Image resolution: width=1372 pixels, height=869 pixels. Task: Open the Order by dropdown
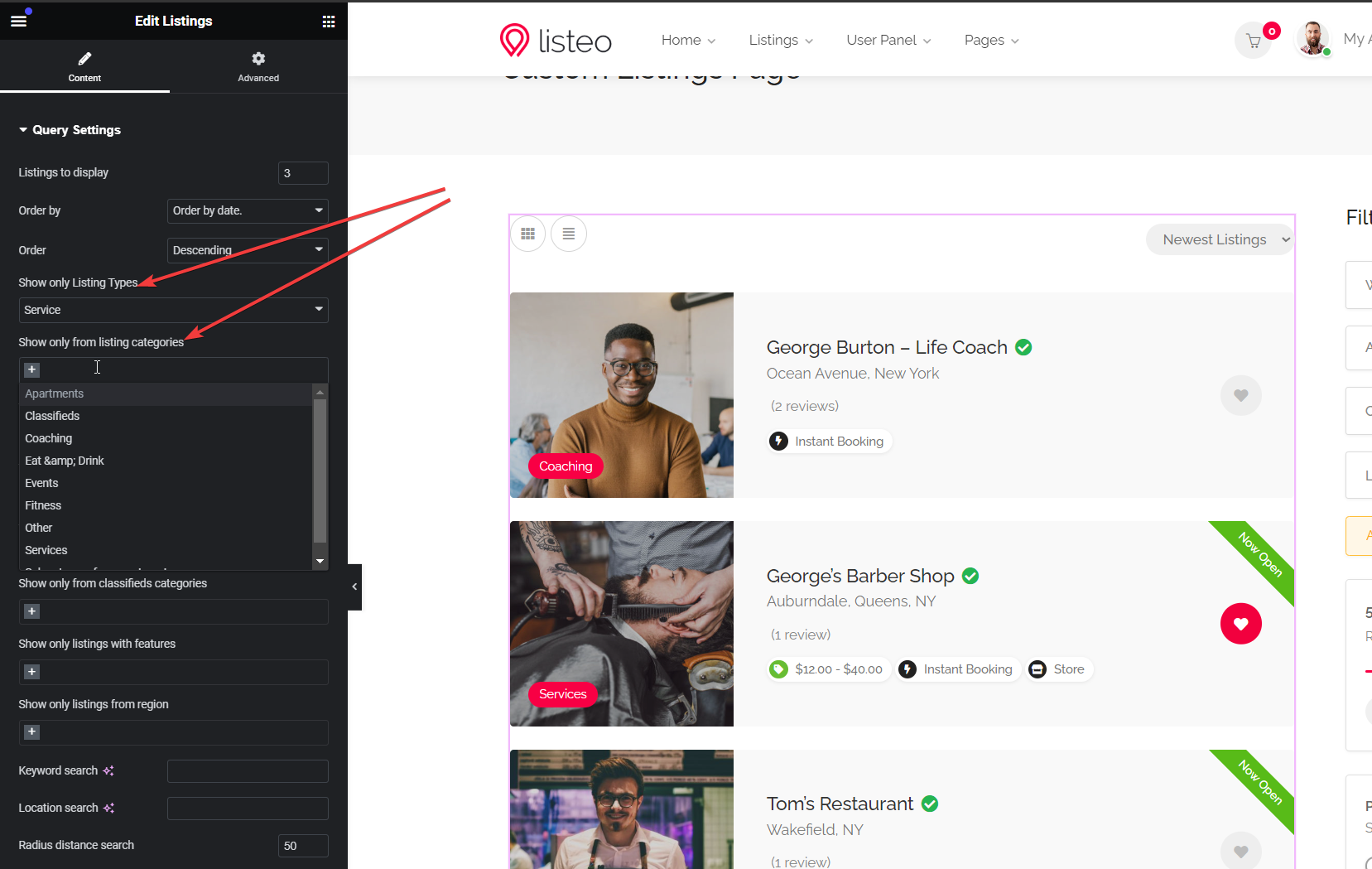[x=248, y=210]
